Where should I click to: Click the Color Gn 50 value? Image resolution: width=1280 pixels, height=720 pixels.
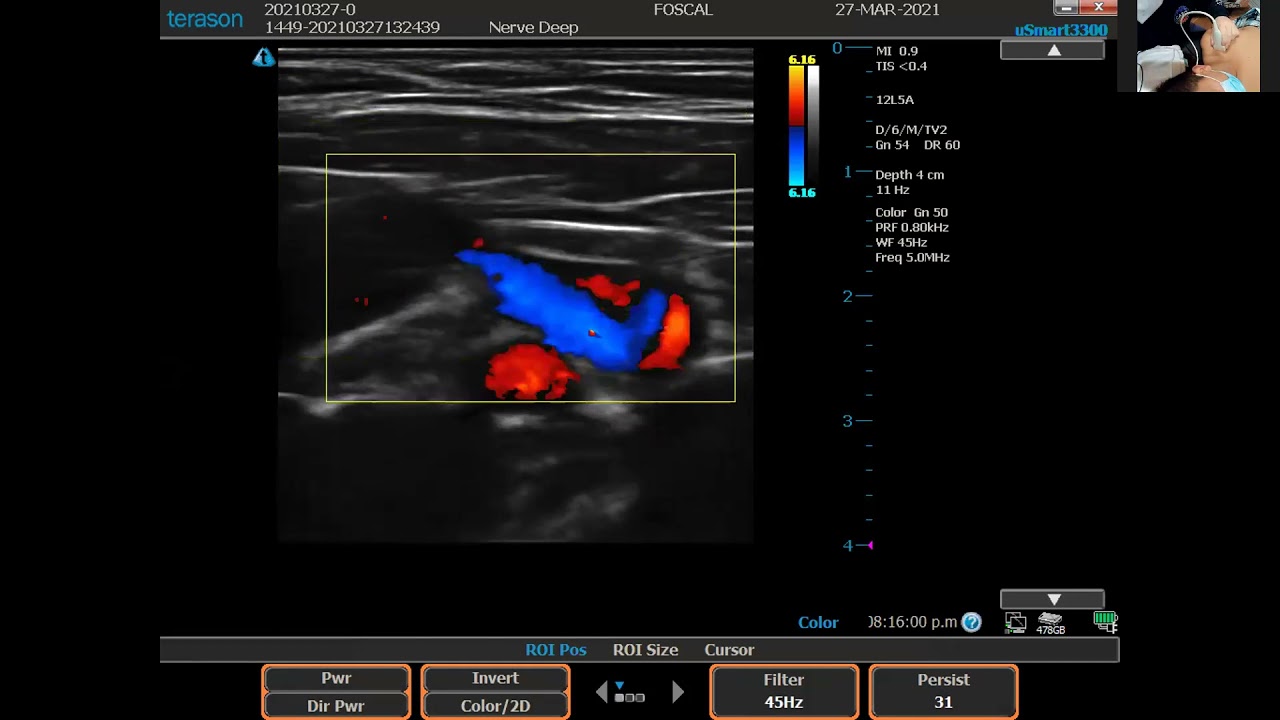[911, 213]
